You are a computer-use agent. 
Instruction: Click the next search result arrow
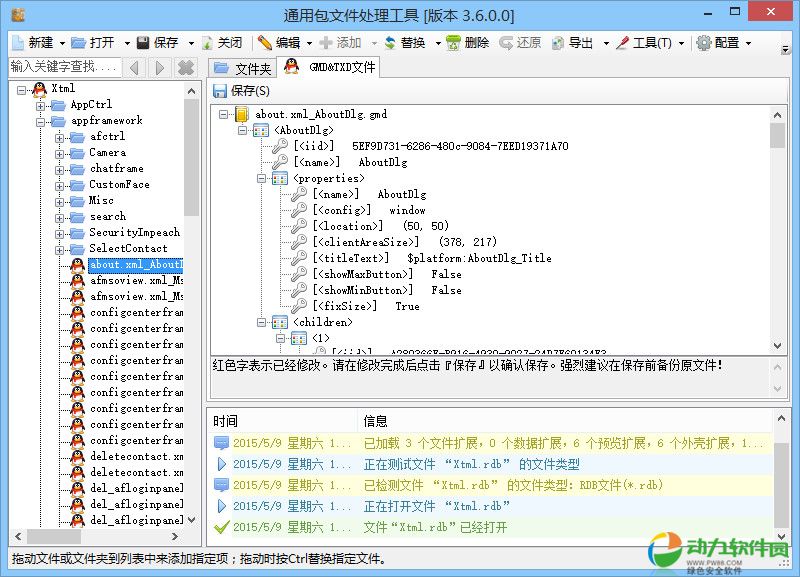[160, 68]
